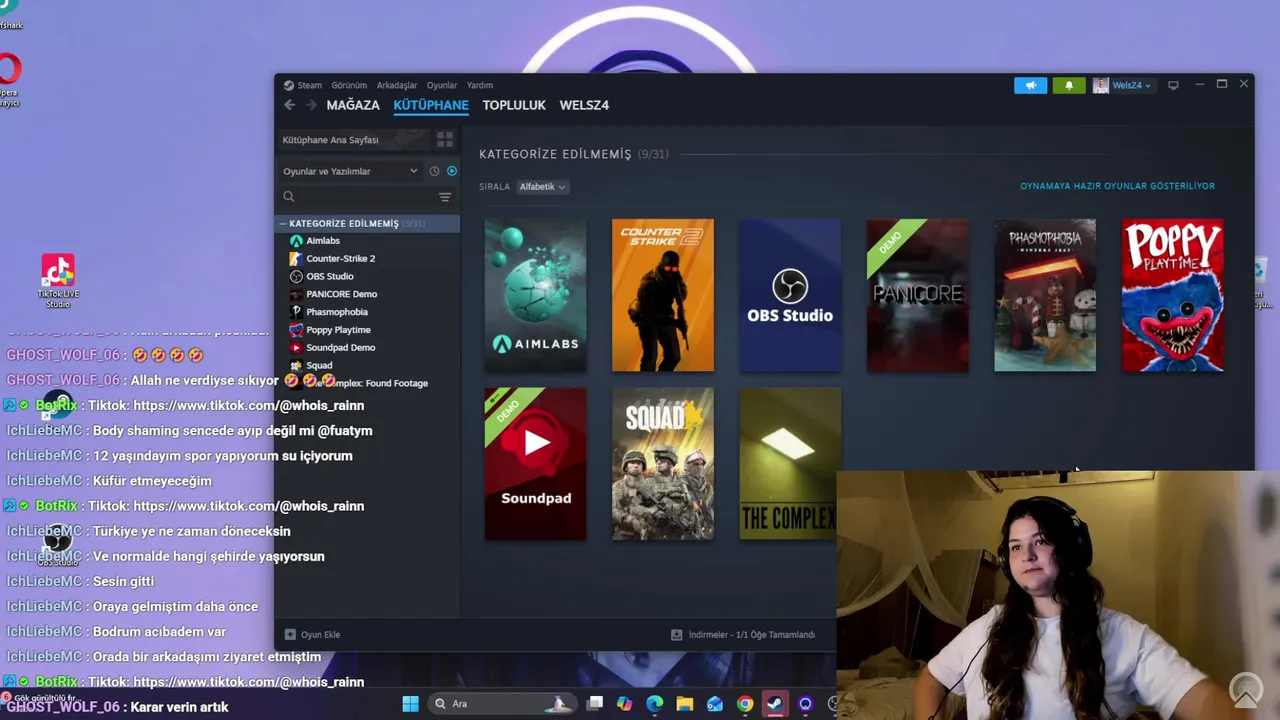Open the Alfabetik sort dropdown

[542, 187]
